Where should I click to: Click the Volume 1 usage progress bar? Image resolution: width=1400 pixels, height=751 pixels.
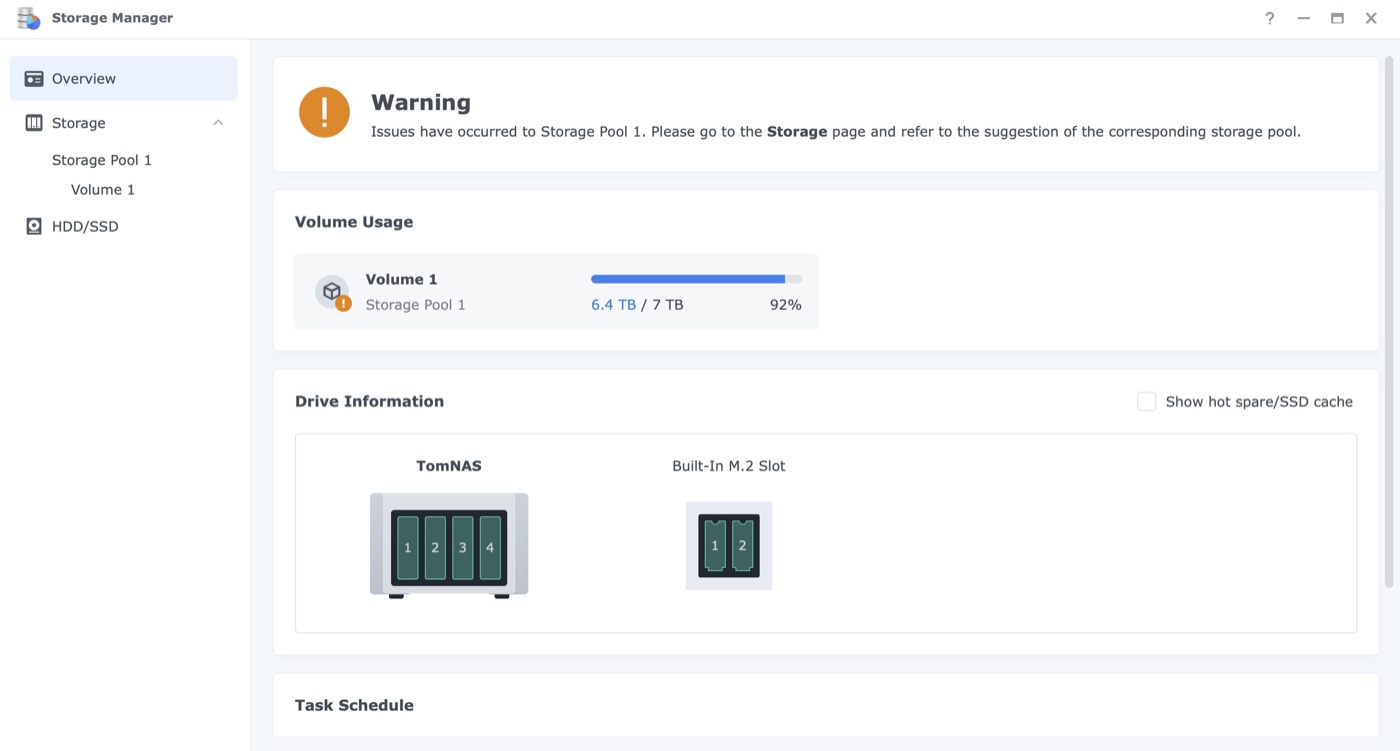(x=696, y=279)
